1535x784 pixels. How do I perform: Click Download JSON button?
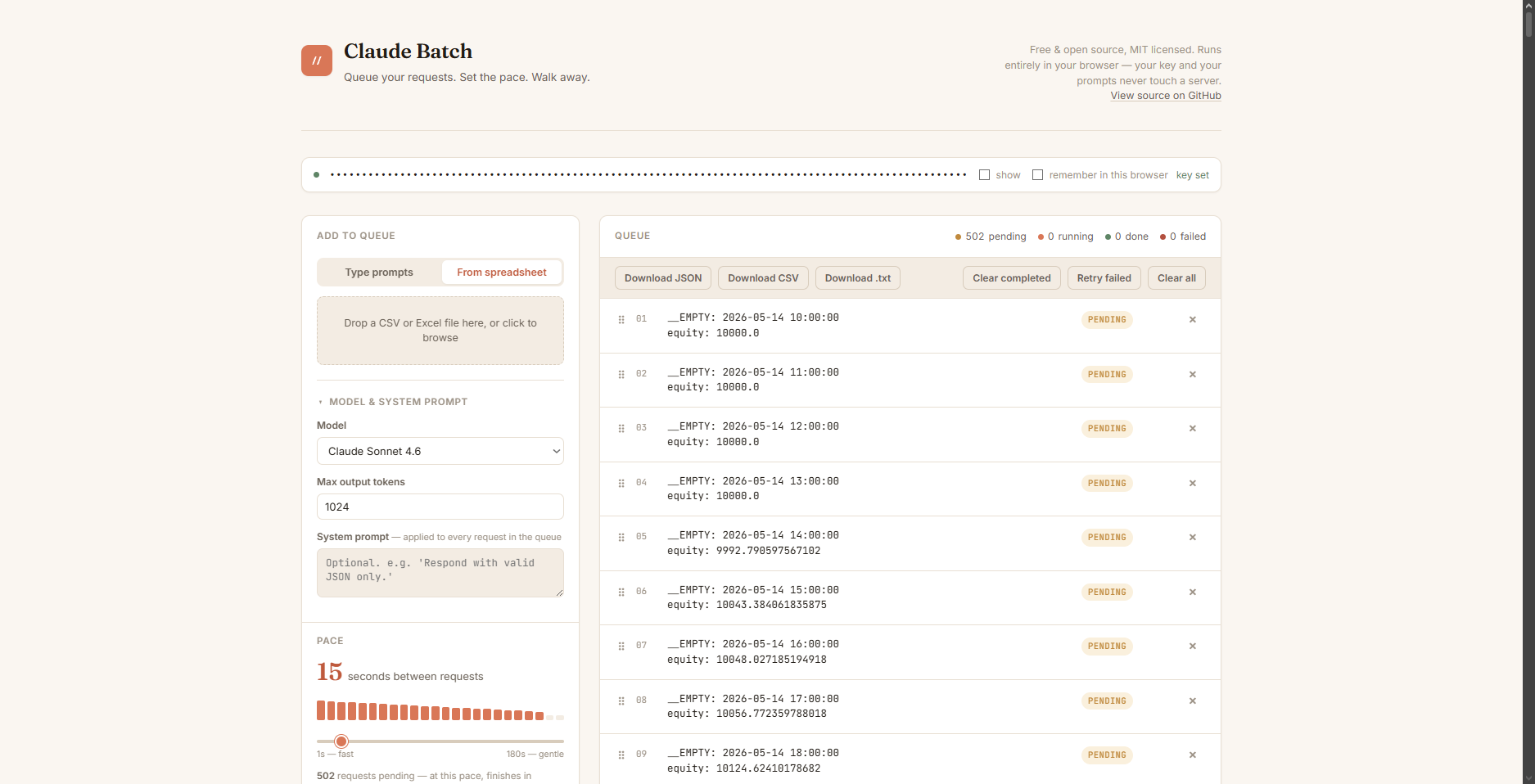[663, 278]
